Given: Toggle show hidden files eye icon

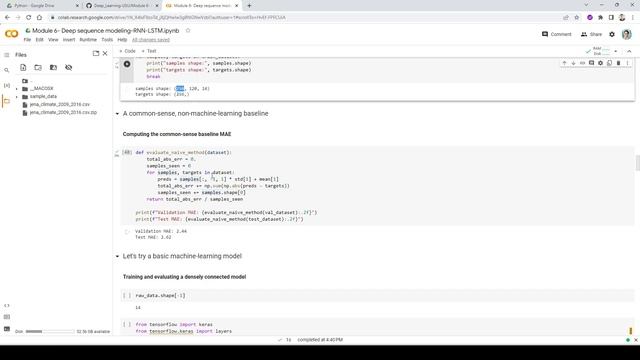Looking at the screenshot, I should 69,67.
